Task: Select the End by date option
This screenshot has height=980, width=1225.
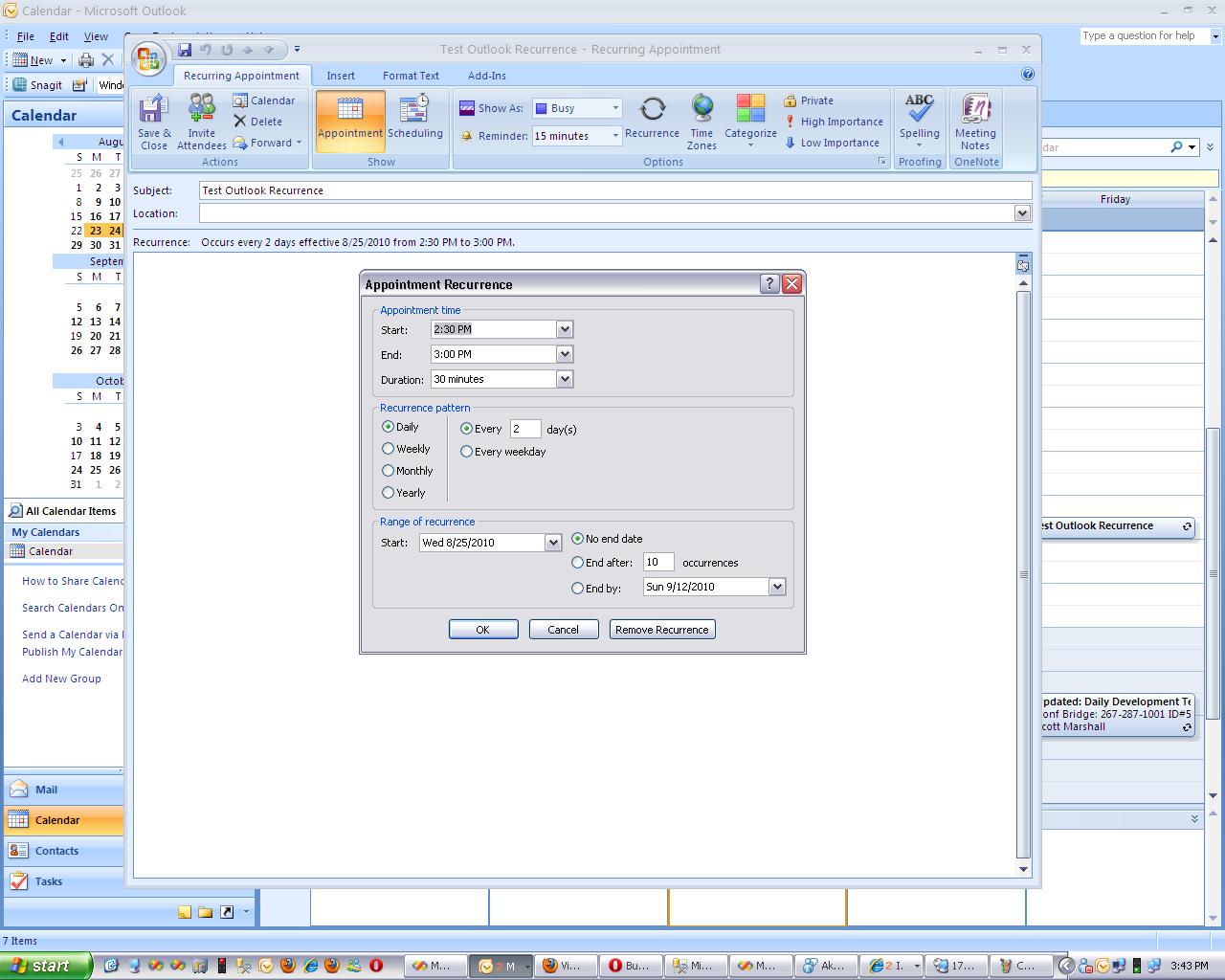Action: (x=596, y=589)
